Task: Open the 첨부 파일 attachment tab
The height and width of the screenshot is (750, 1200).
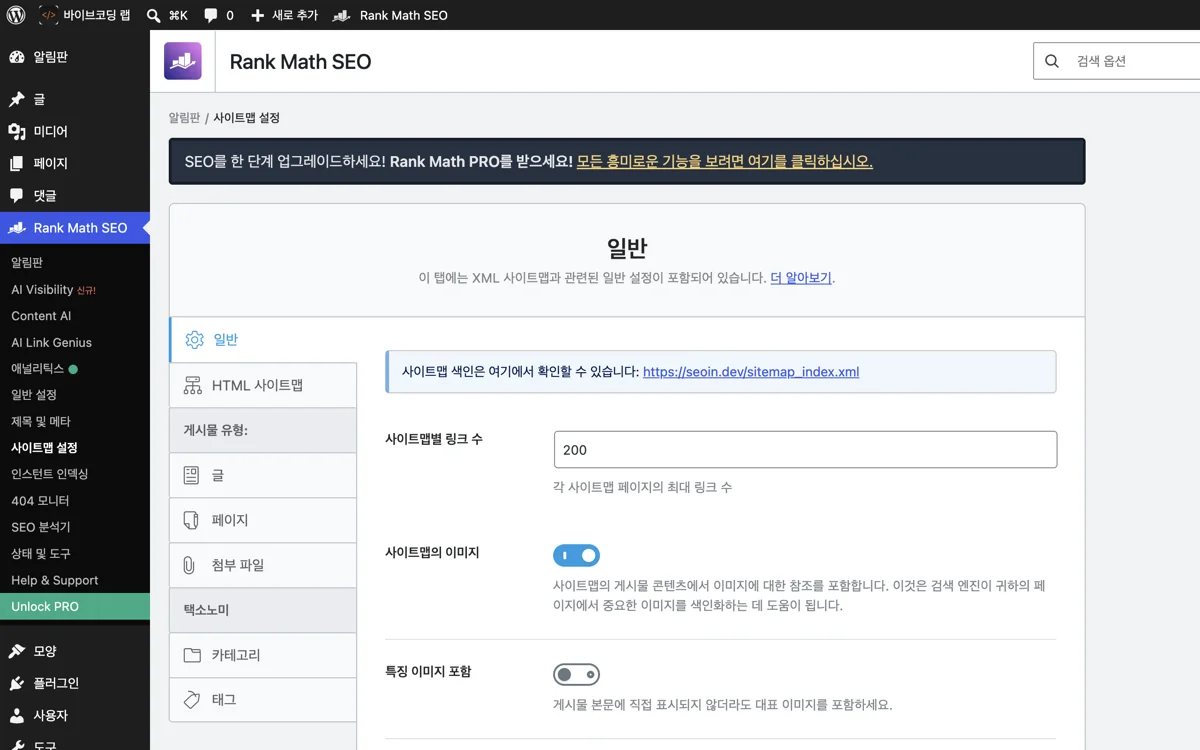Action: tap(263, 565)
